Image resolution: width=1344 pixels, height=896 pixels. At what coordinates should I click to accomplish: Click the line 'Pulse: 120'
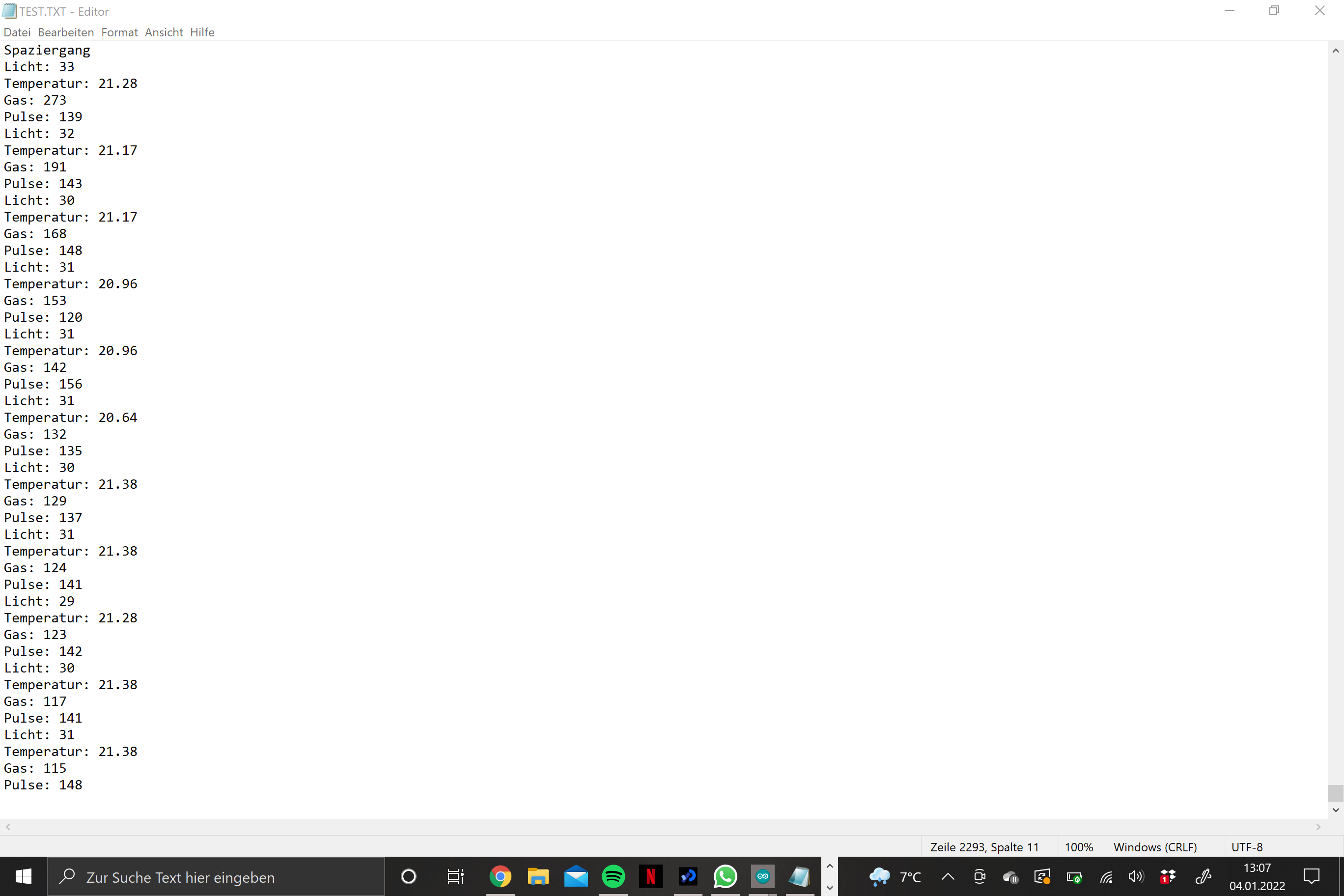click(43, 317)
